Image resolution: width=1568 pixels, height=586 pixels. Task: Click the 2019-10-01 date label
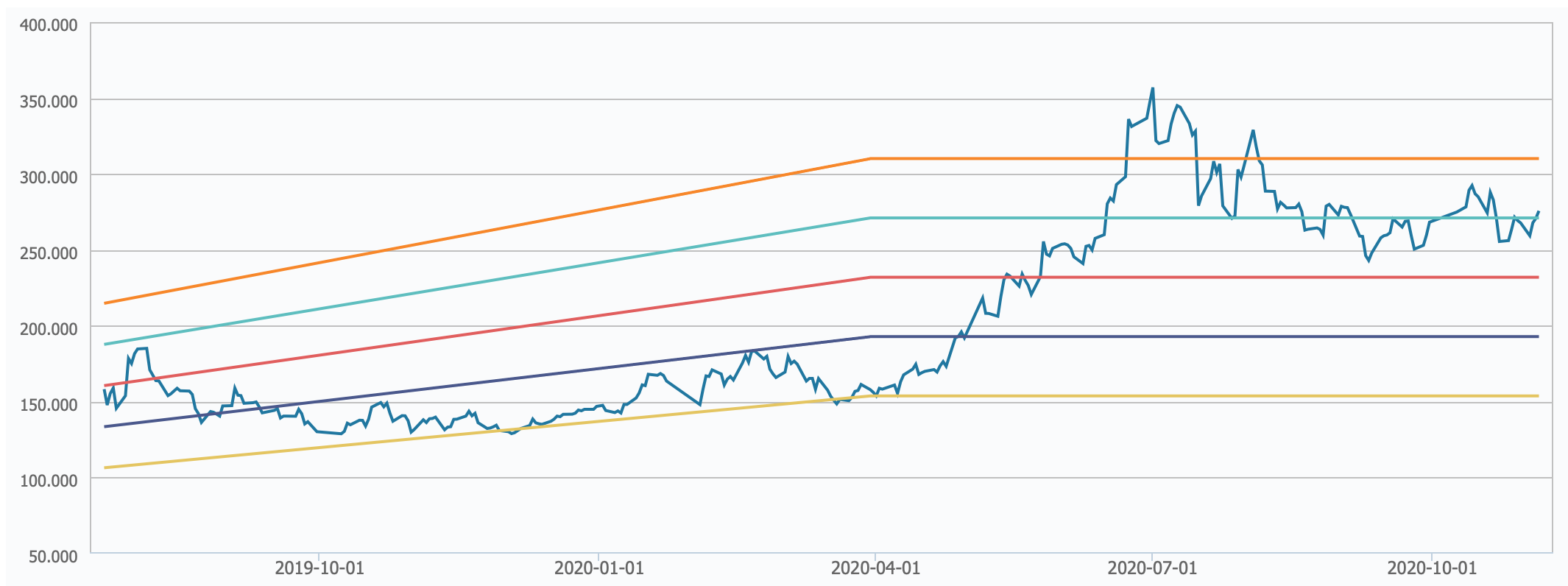(x=319, y=568)
